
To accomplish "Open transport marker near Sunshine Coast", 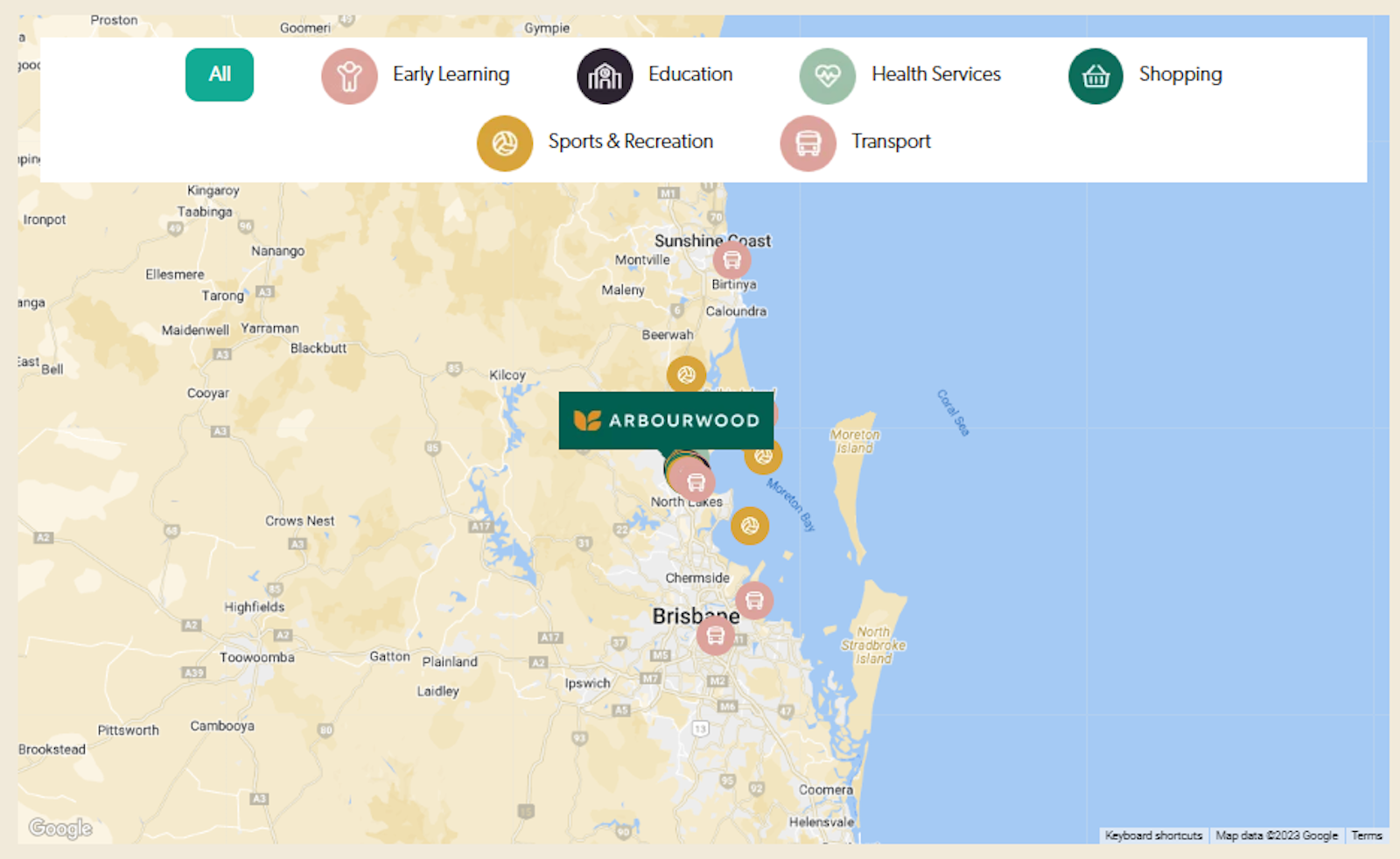I will tap(731, 260).
